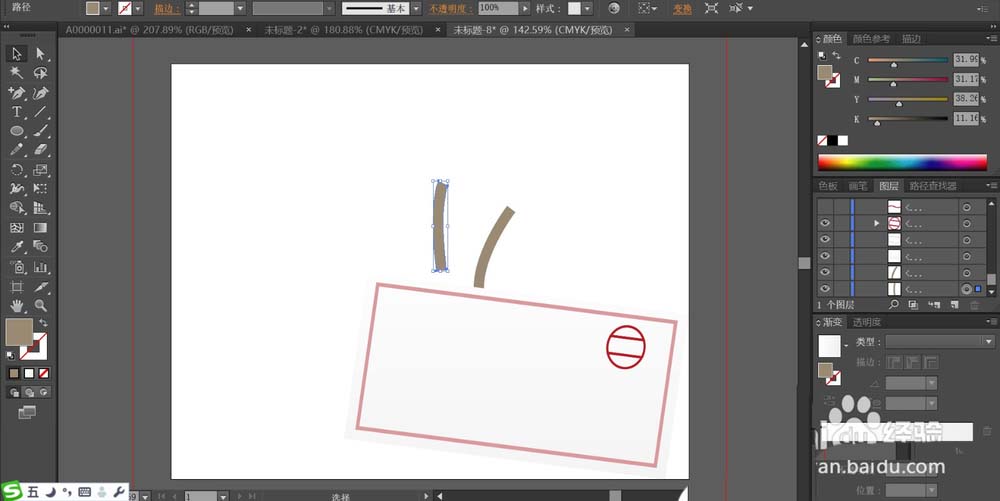Select the Zoom magnifier tool
Image resolution: width=1000 pixels, height=501 pixels.
pos(40,306)
